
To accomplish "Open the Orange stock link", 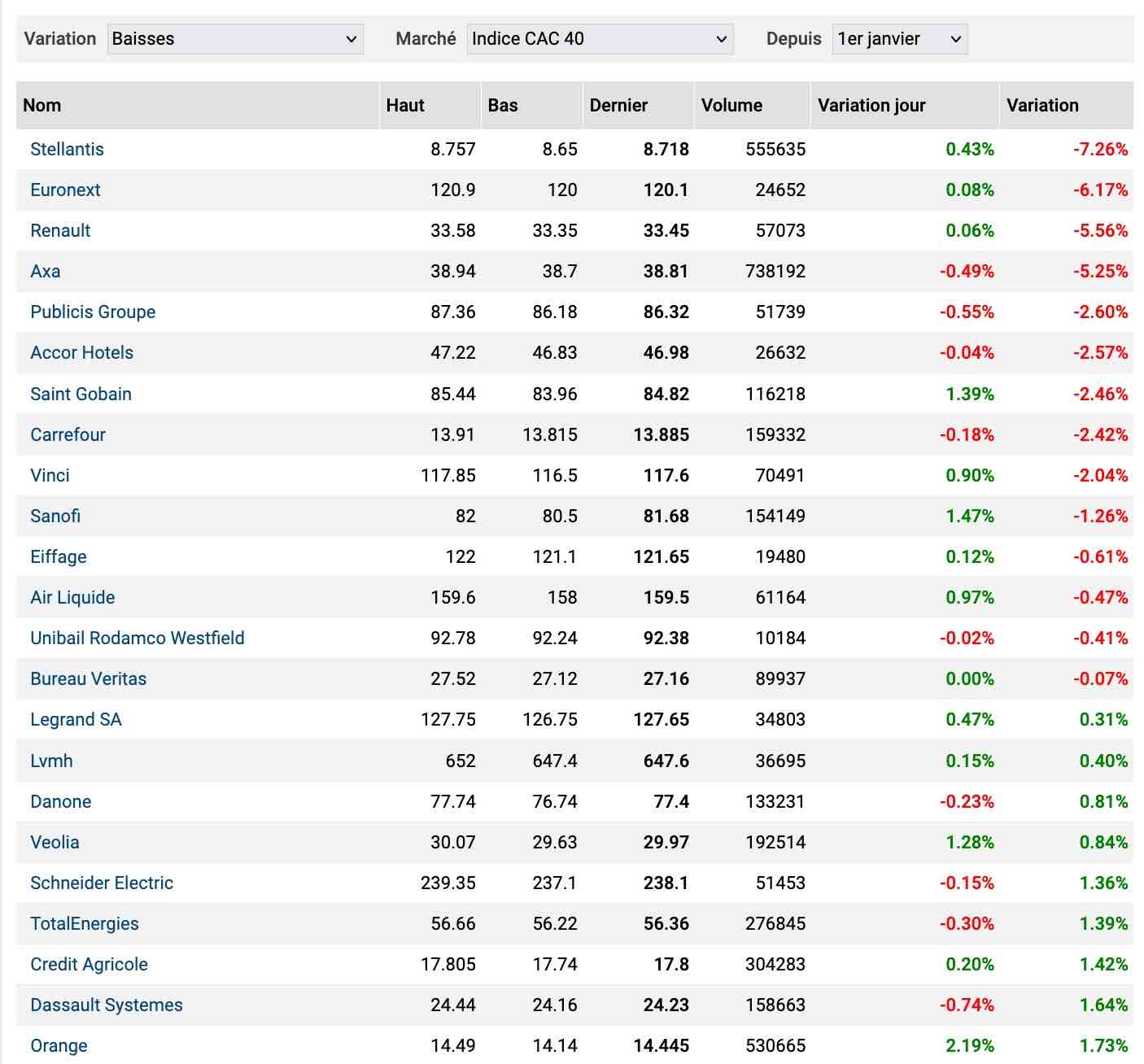I will pos(59,1046).
